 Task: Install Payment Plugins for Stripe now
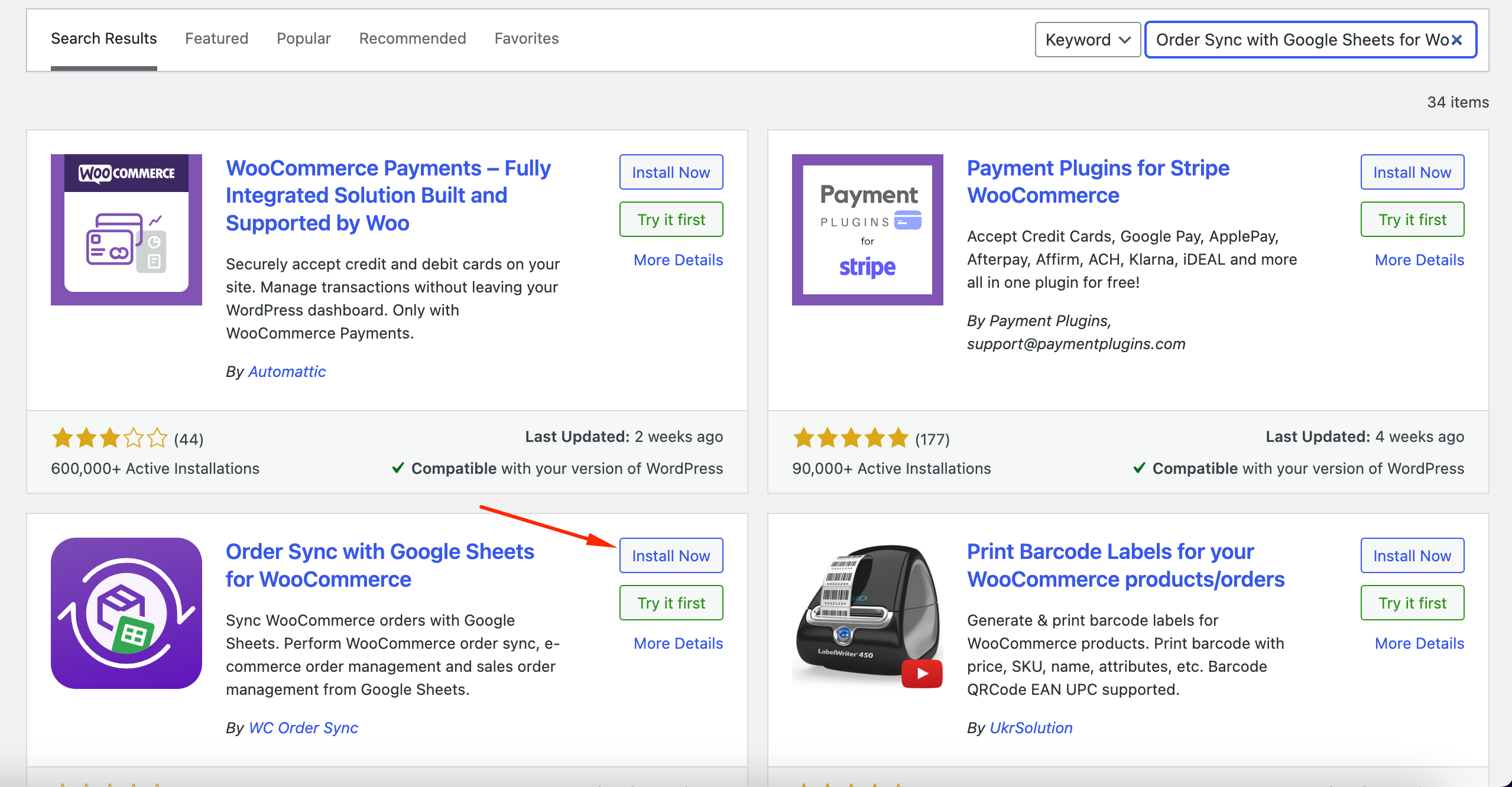click(1413, 173)
